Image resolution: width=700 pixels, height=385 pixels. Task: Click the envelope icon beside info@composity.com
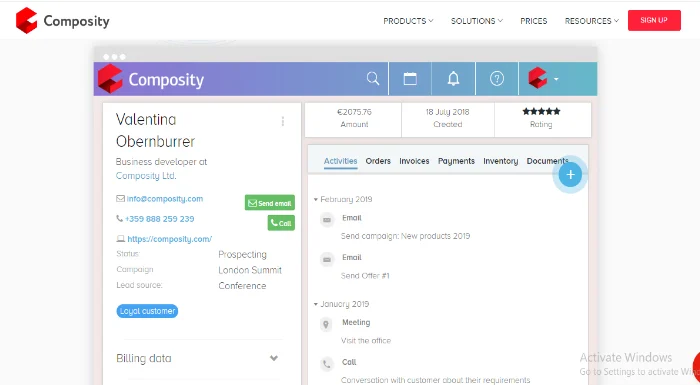click(x=120, y=198)
